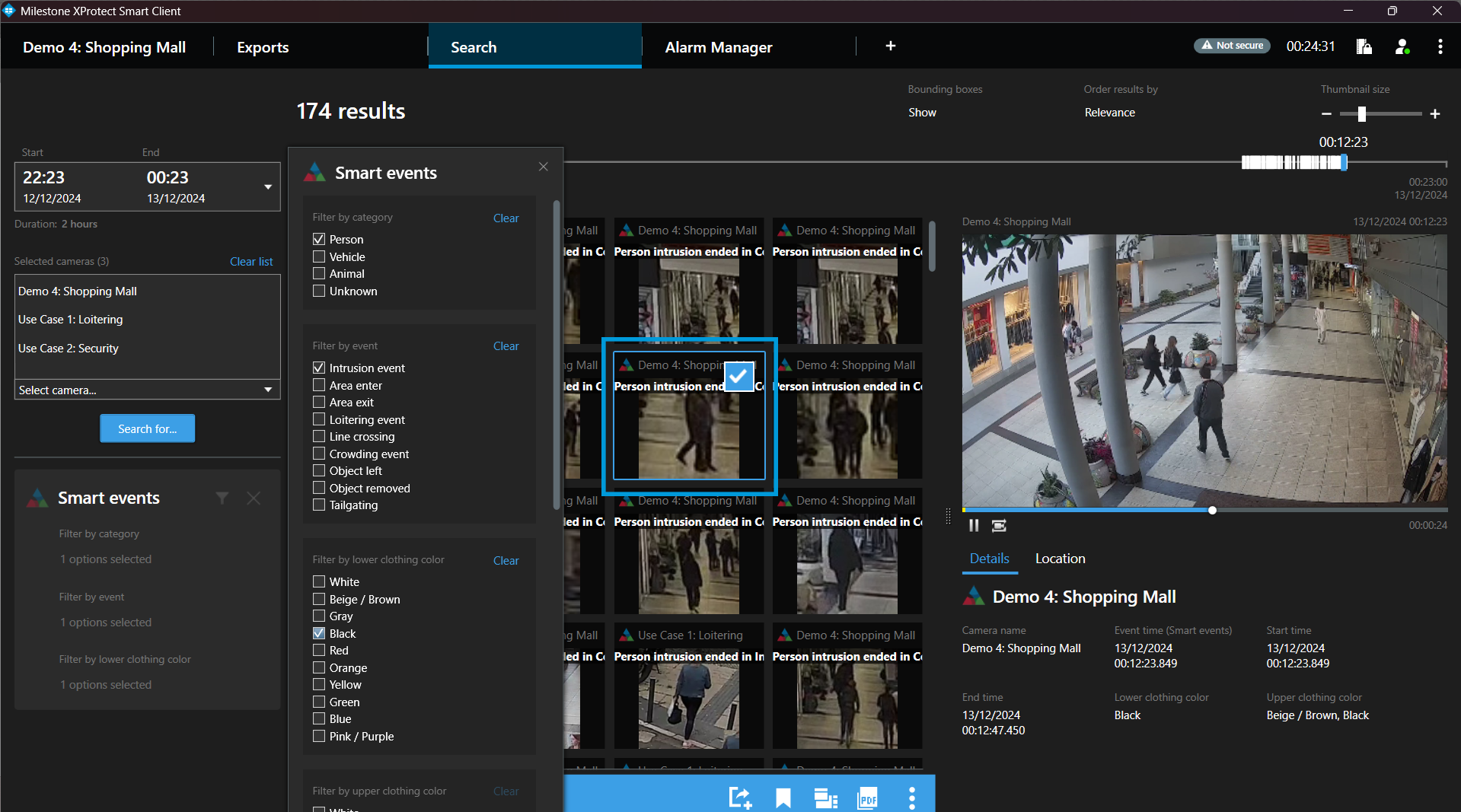Open the Use Case 1: Loitering result thumbnail

click(x=689, y=687)
